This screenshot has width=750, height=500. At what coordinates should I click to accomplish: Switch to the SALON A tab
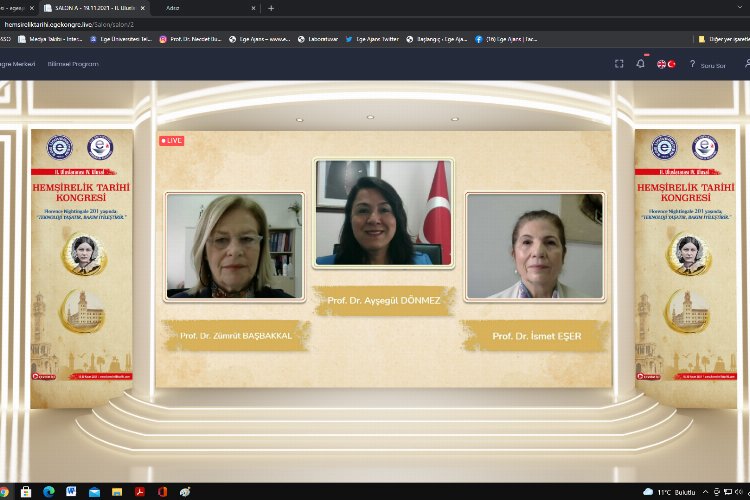pyautogui.click(x=94, y=8)
